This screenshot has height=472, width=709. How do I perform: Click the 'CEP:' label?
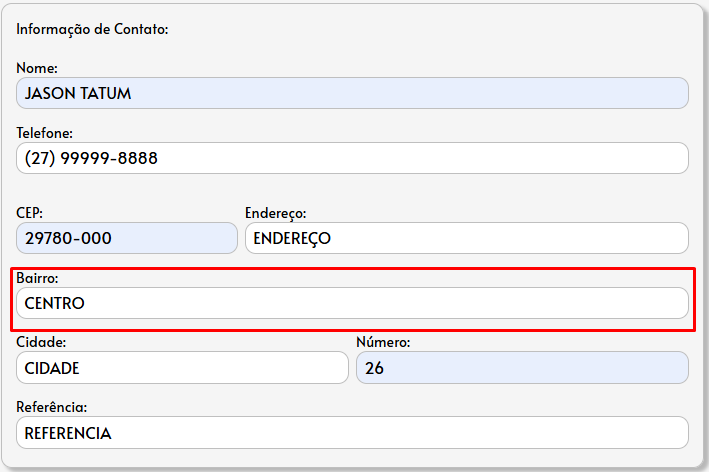(30, 213)
